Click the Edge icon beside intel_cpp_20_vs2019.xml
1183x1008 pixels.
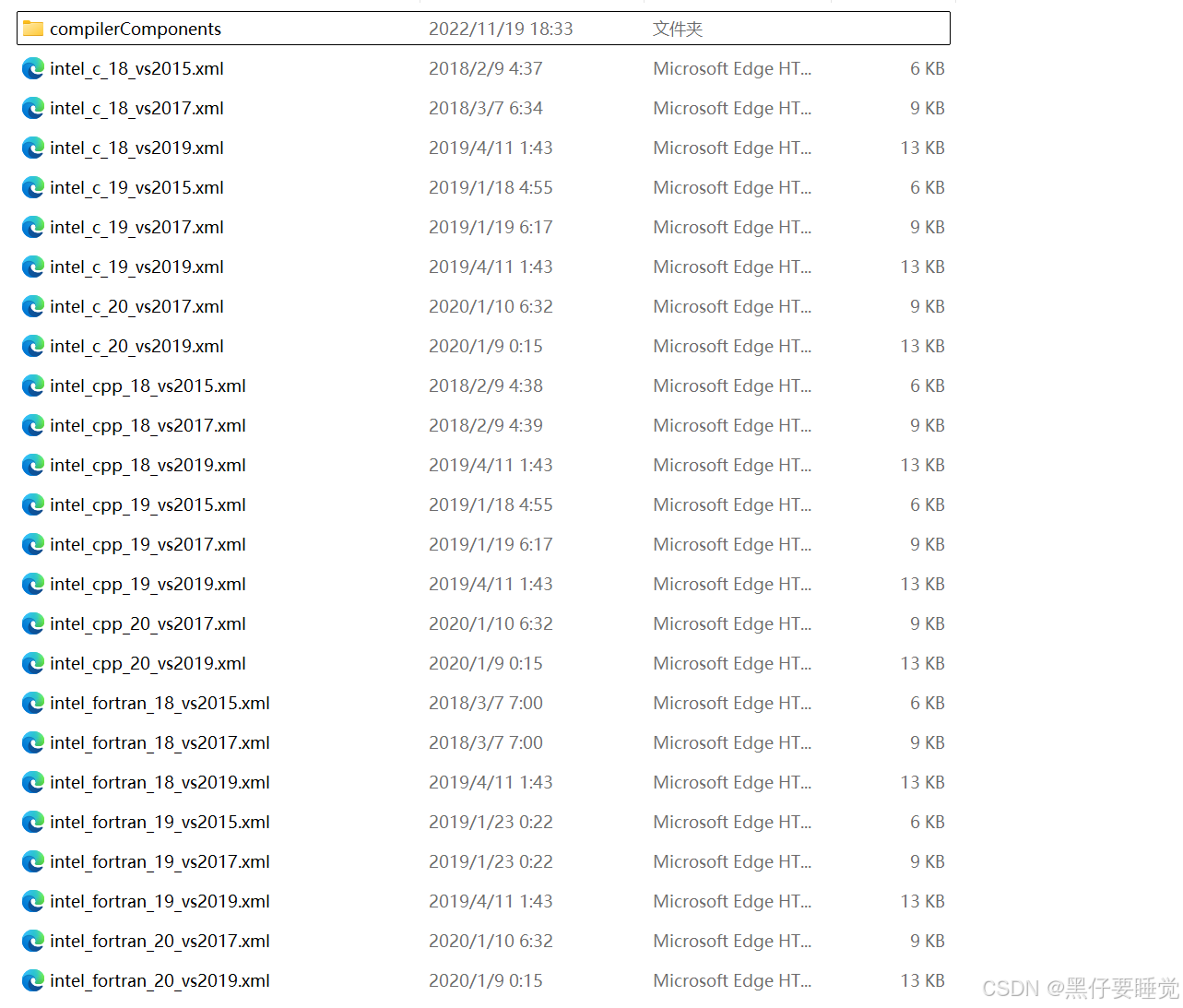33,663
